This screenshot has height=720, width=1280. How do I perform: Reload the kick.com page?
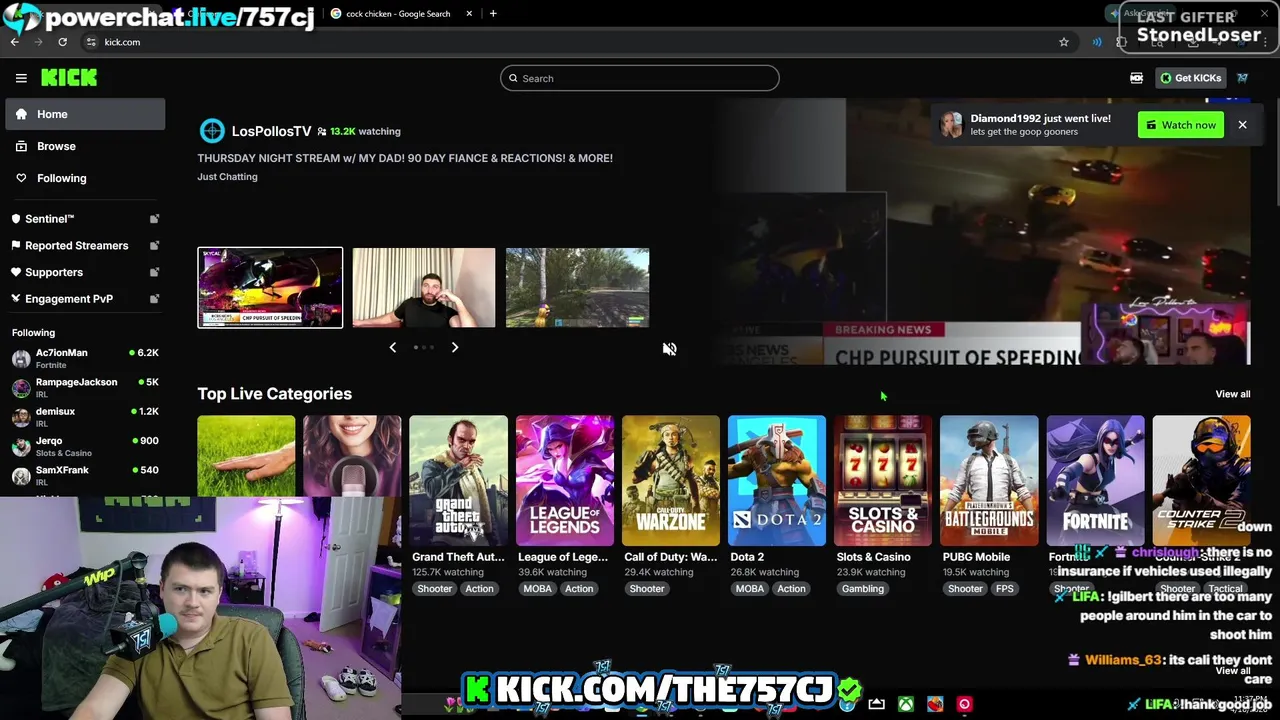(x=62, y=42)
